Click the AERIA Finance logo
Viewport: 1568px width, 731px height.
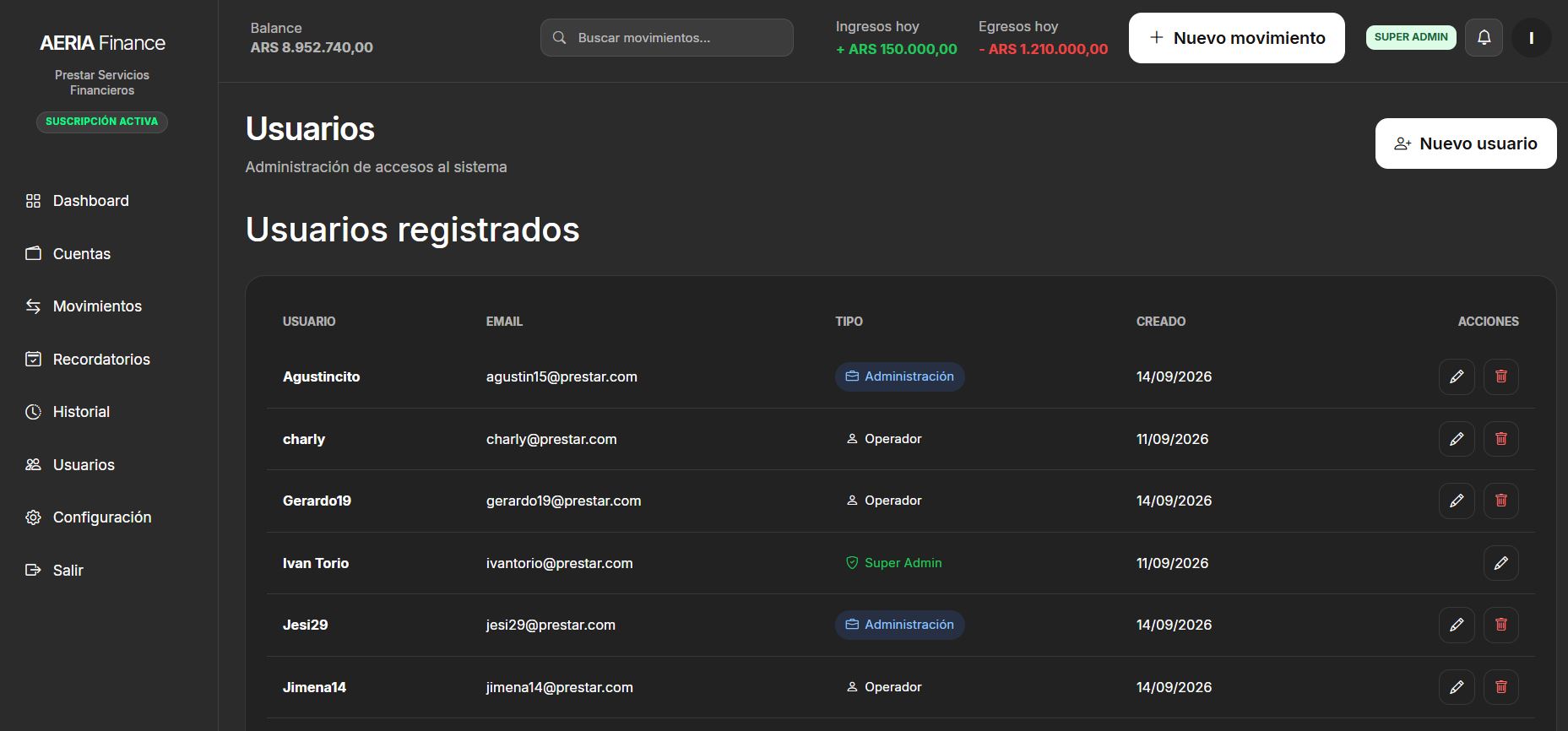[102, 43]
